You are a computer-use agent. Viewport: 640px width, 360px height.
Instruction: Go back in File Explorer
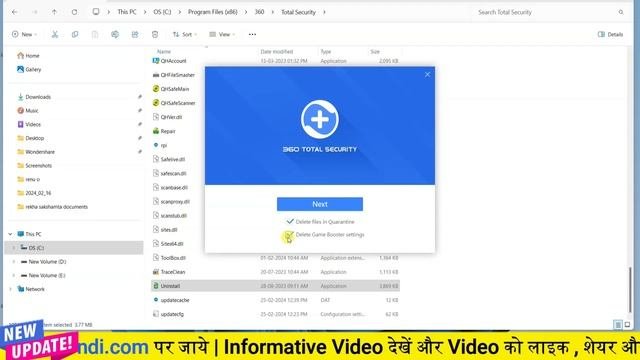[15, 12]
